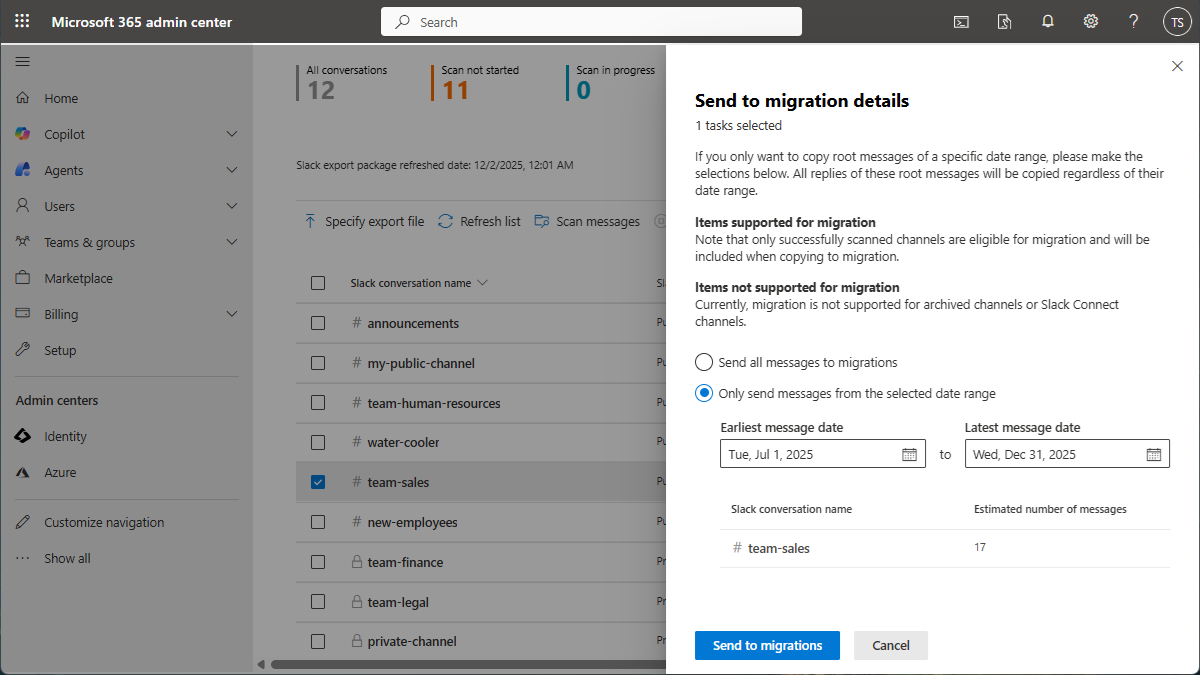Check the team-human-resources row checkbox
1200x675 pixels.
tap(318, 403)
